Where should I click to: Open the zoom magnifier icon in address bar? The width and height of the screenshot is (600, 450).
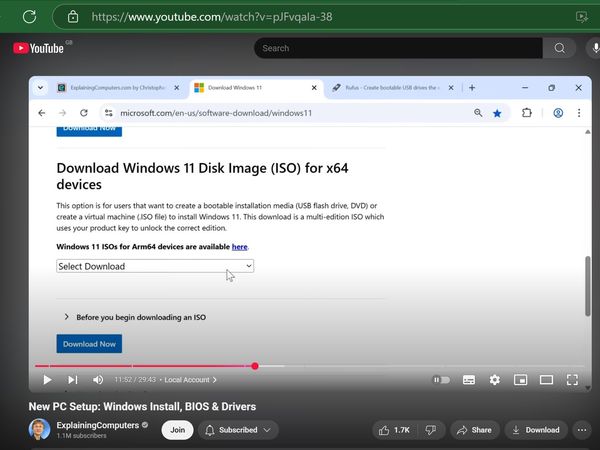click(x=478, y=113)
